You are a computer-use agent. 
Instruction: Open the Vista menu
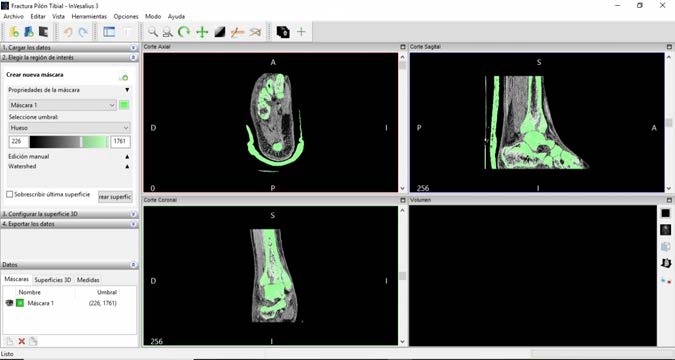click(x=59, y=16)
